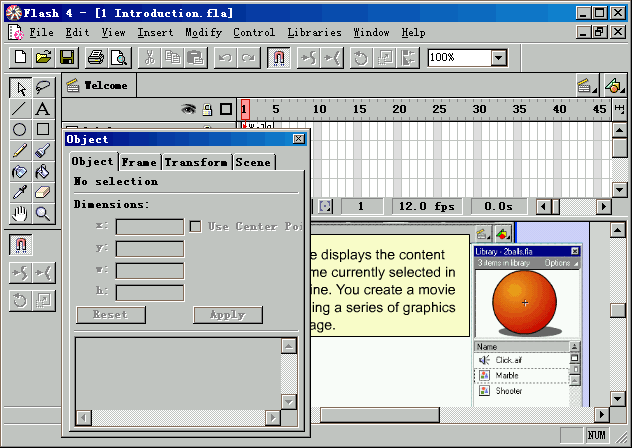Open the edit scene dropdown icon
Image resolution: width=632 pixels, height=448 pixels.
tap(585, 85)
